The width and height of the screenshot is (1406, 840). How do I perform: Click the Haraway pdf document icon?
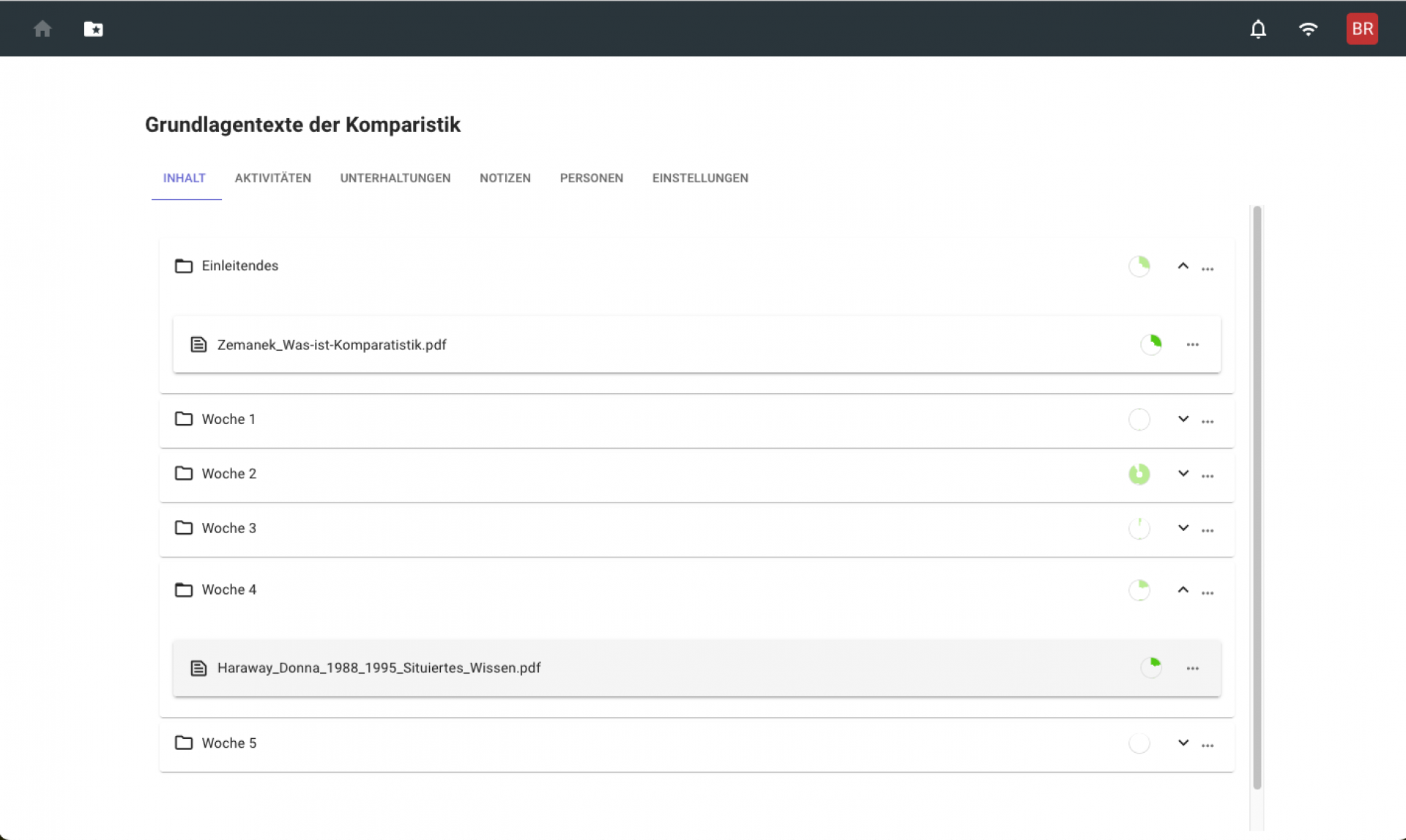[198, 668]
